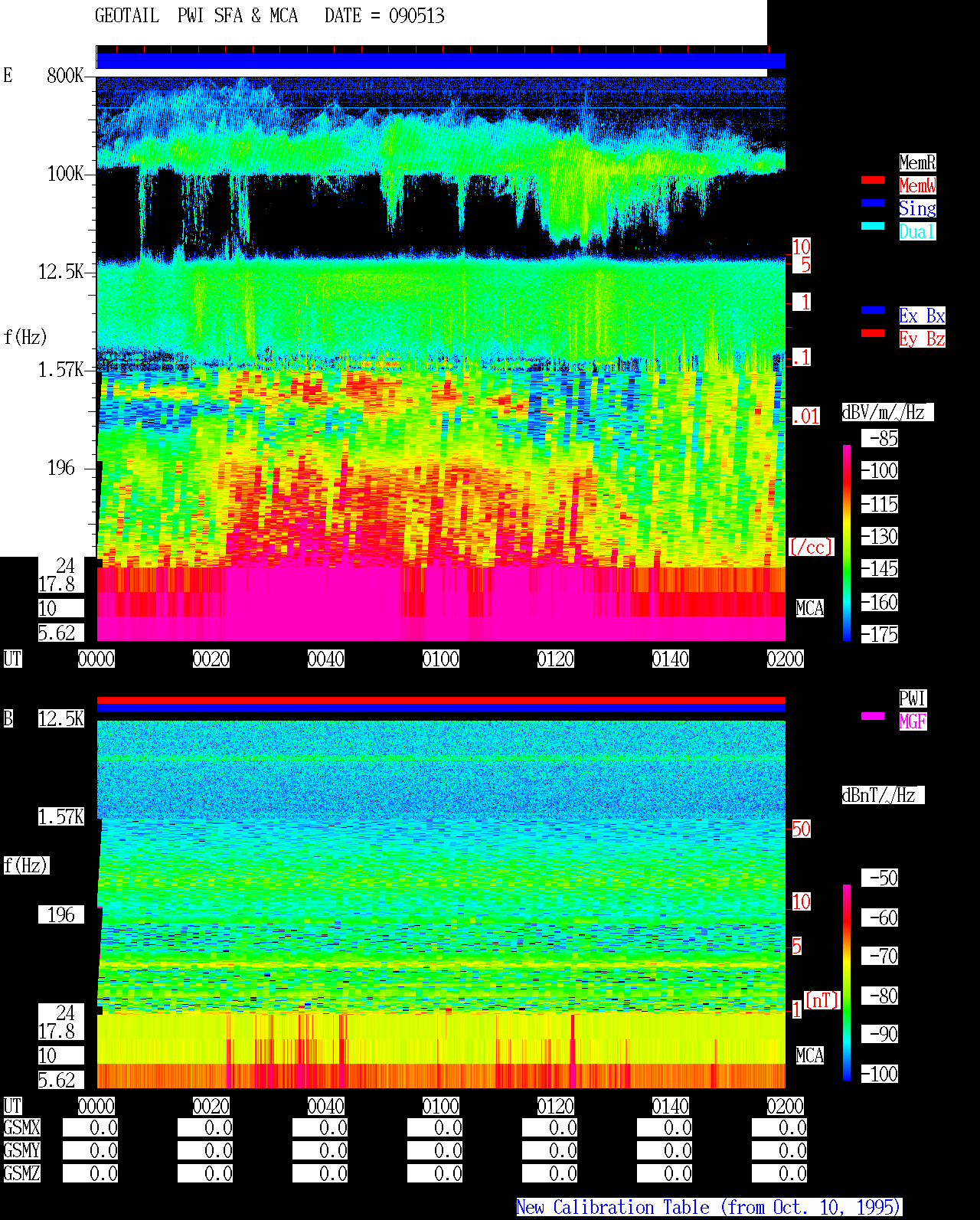980x1220 pixels.
Task: Click the -145 color scale value
Action: 880,569
